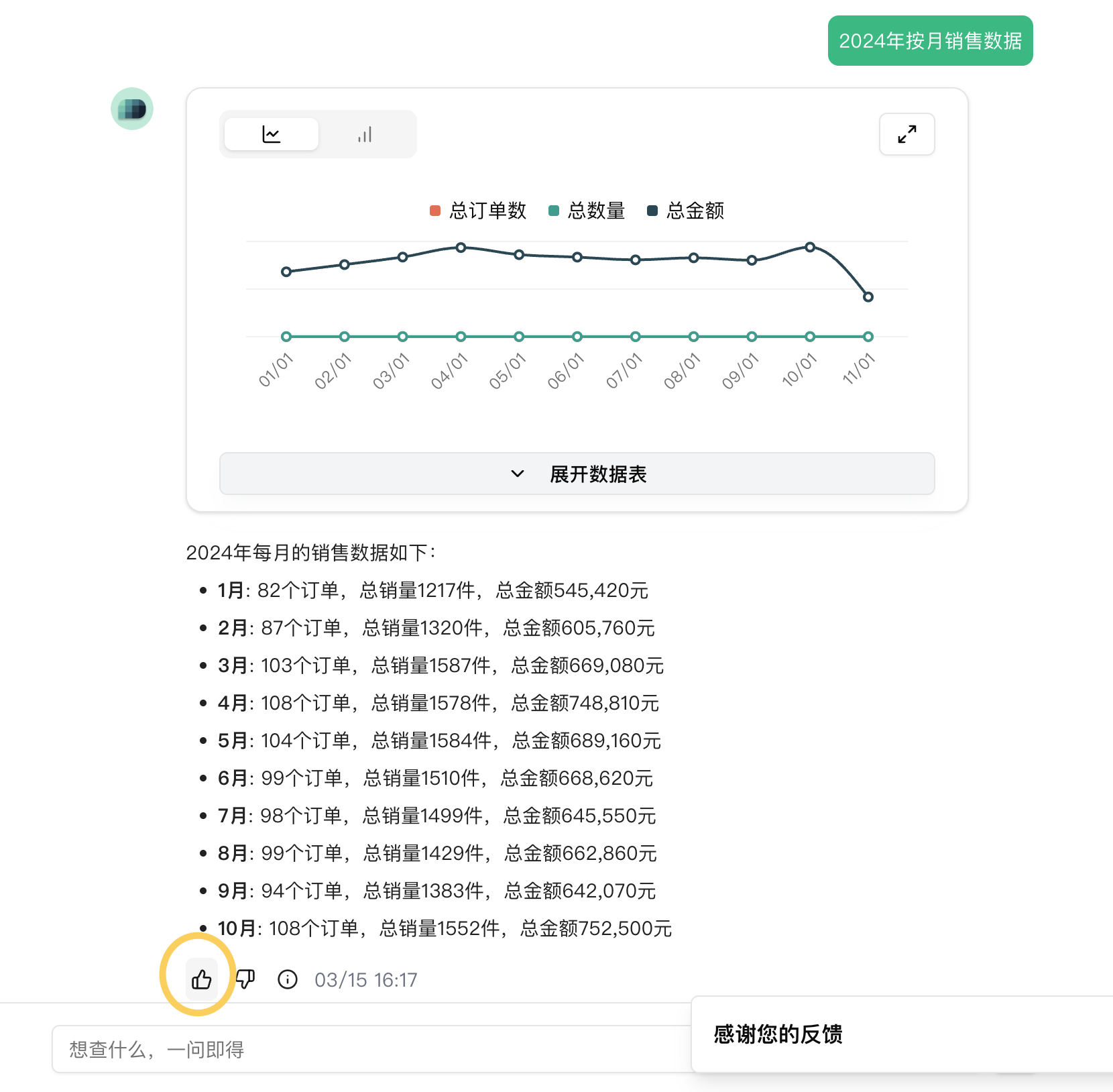Click the chevron beside 展开数据表
1113x1092 pixels.
coord(518,474)
